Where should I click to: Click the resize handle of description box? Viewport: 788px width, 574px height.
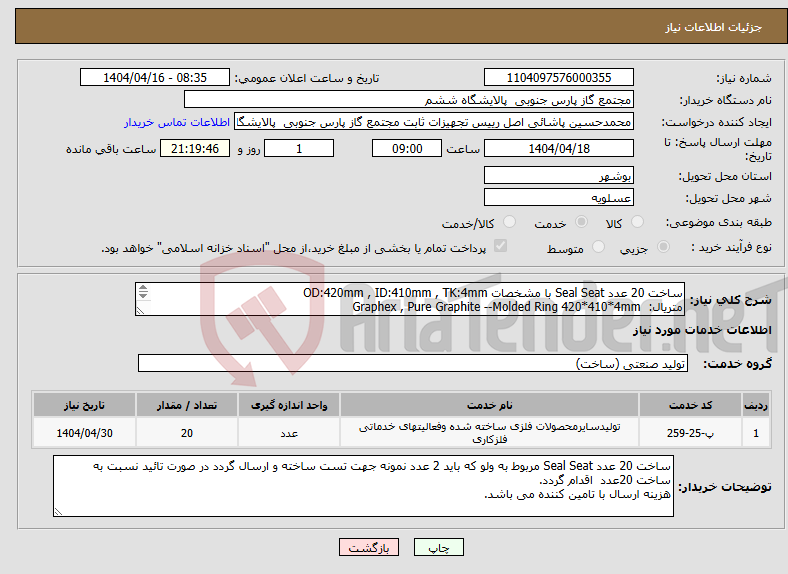[x=140, y=311]
